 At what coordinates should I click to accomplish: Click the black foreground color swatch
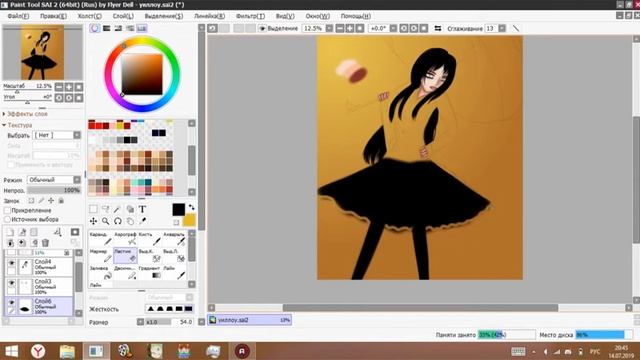pos(178,209)
